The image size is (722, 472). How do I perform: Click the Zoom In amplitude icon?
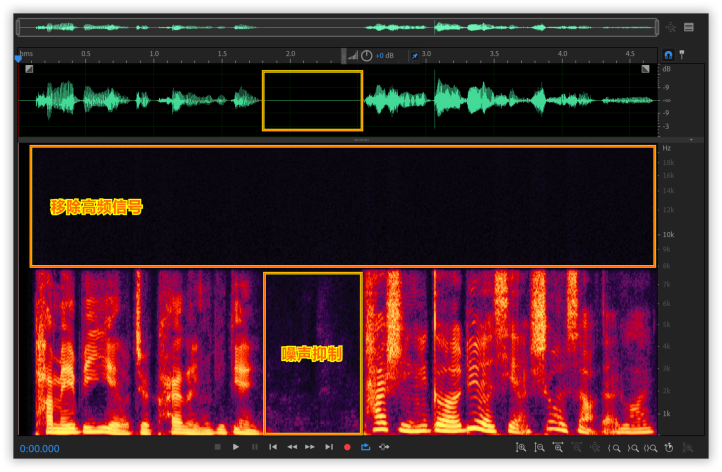[521, 447]
